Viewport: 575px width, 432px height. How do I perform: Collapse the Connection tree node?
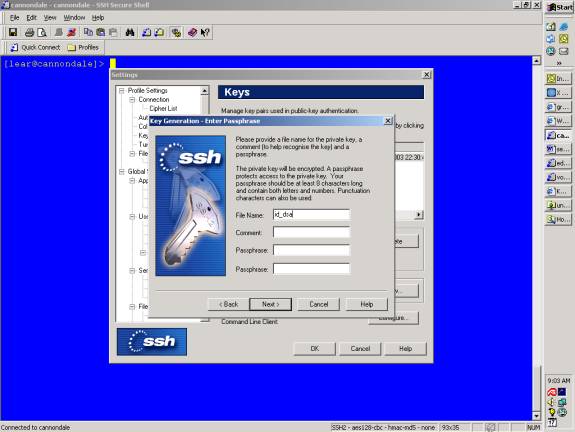132,100
